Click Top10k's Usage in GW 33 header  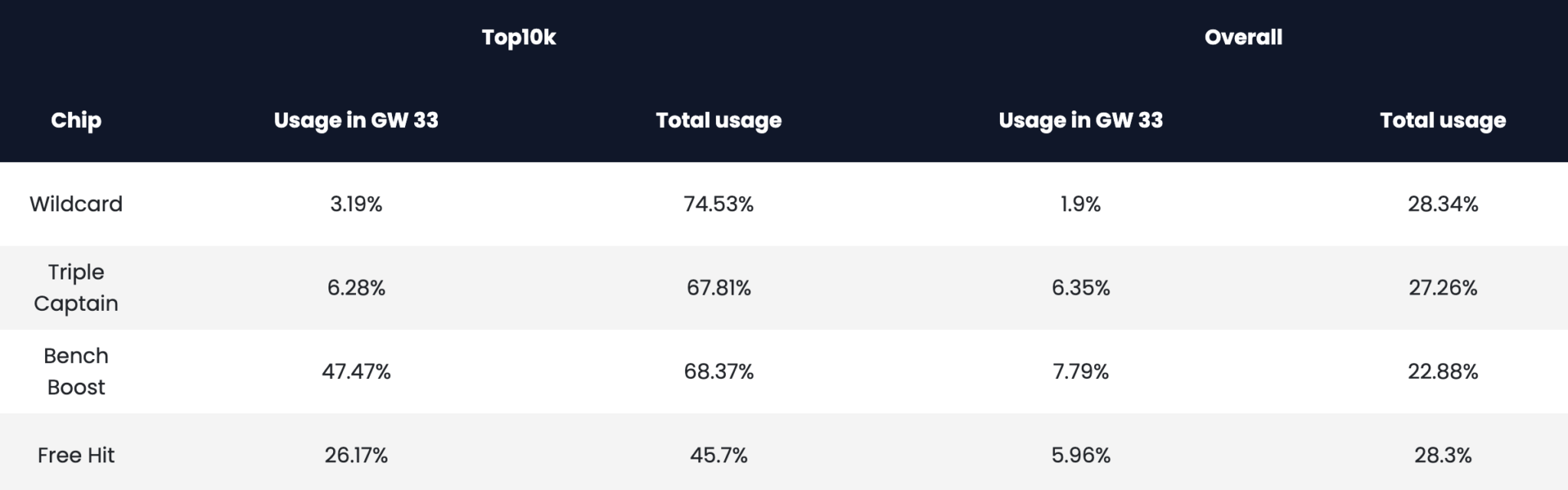[356, 120]
